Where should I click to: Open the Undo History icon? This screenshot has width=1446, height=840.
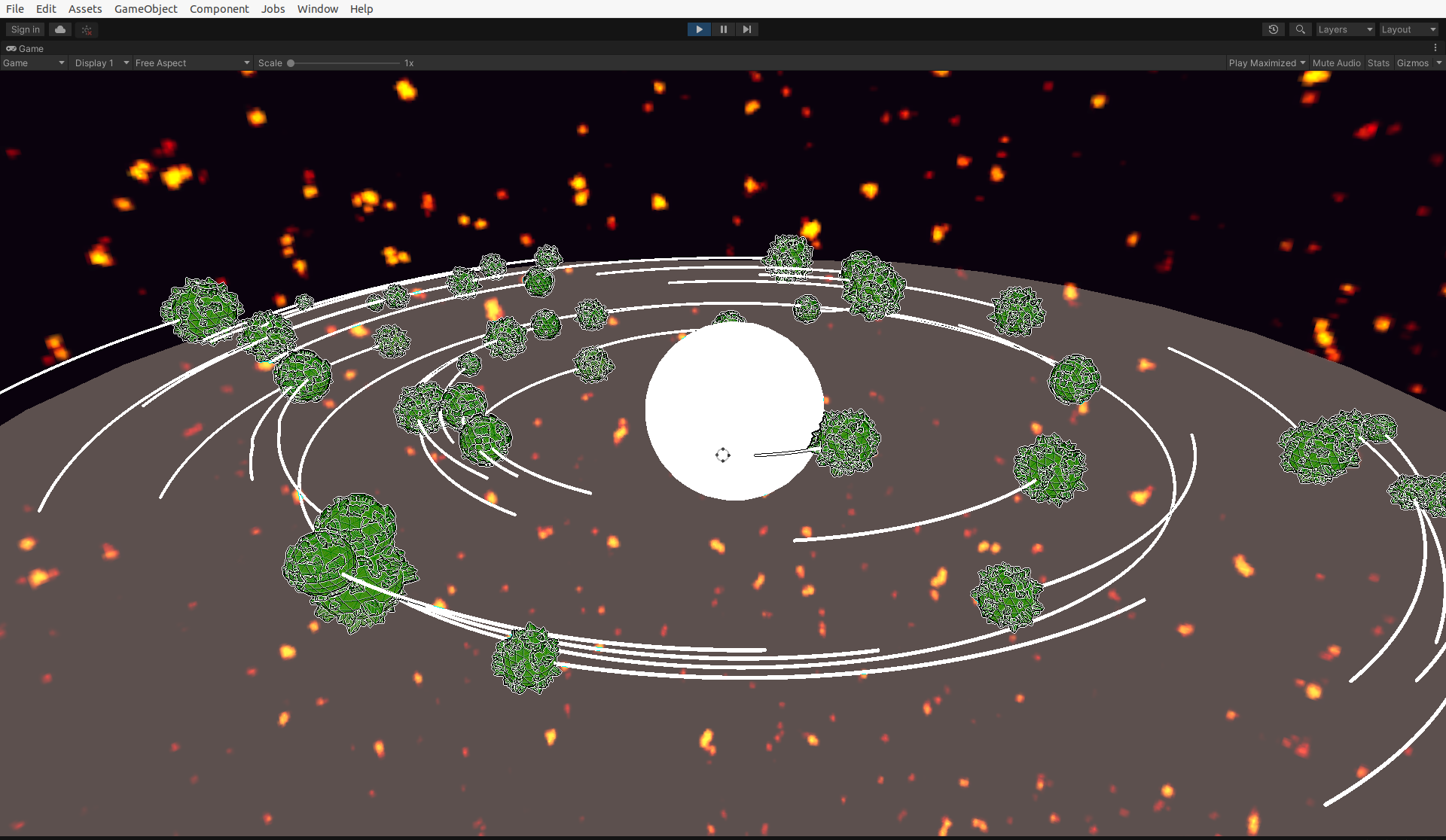(1273, 29)
